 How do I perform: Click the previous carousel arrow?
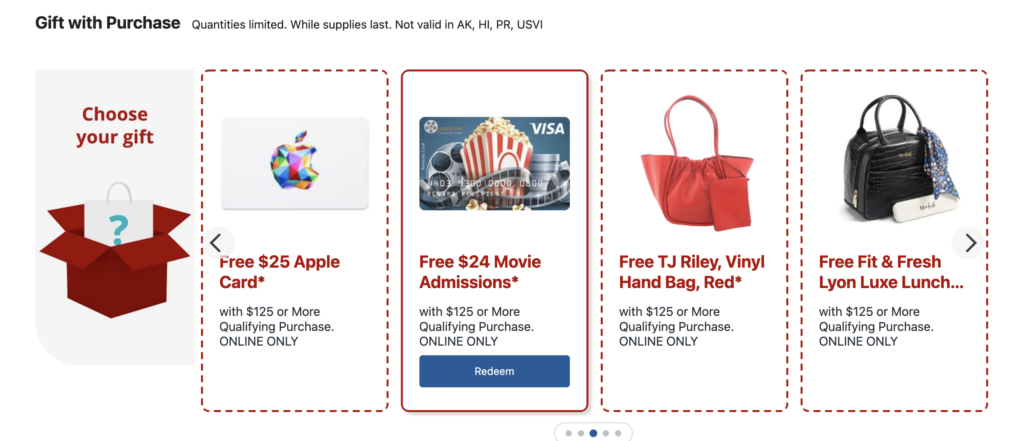click(217, 243)
